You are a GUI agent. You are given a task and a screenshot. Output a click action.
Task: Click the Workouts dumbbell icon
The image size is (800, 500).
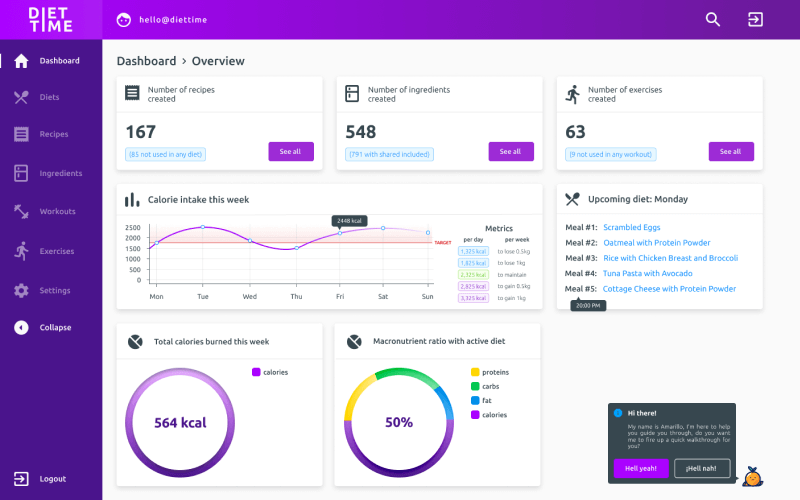point(21,211)
